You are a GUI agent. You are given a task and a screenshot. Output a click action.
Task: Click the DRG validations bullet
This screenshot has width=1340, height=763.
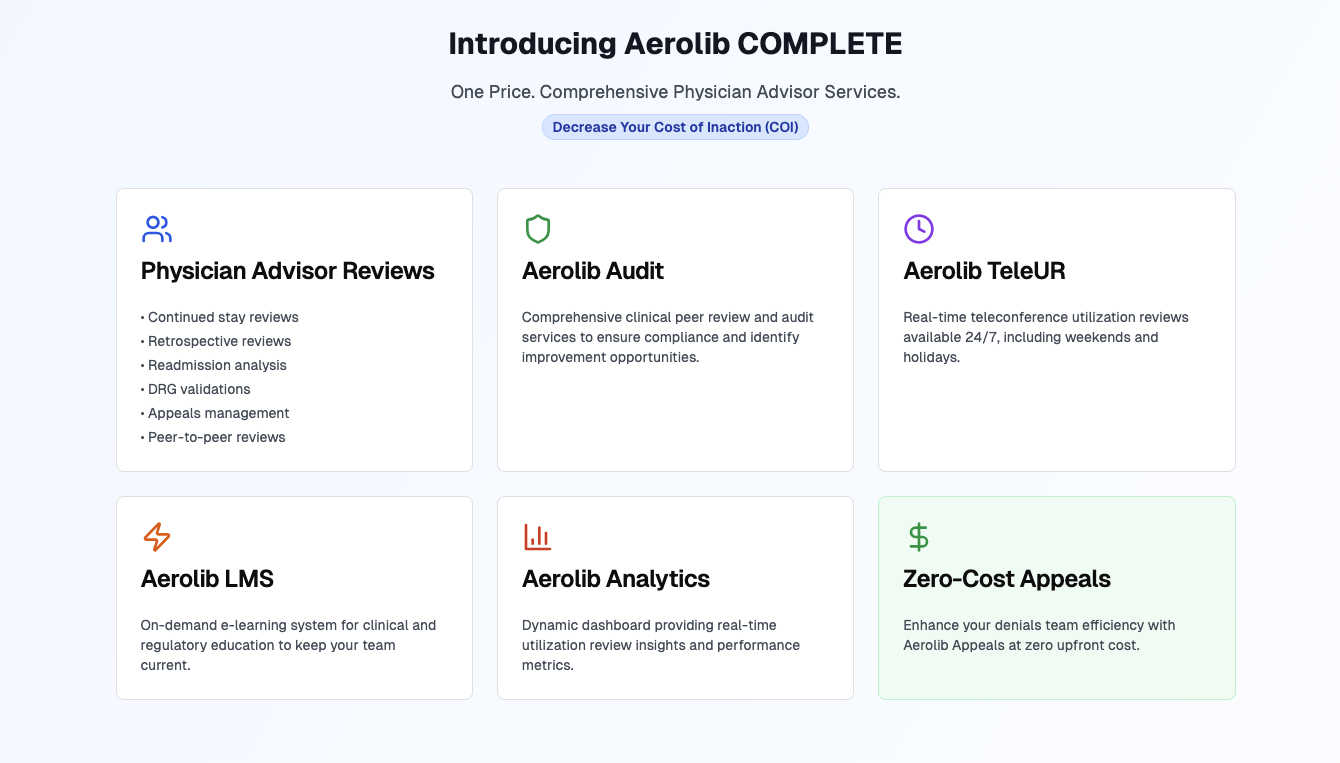[x=196, y=389]
